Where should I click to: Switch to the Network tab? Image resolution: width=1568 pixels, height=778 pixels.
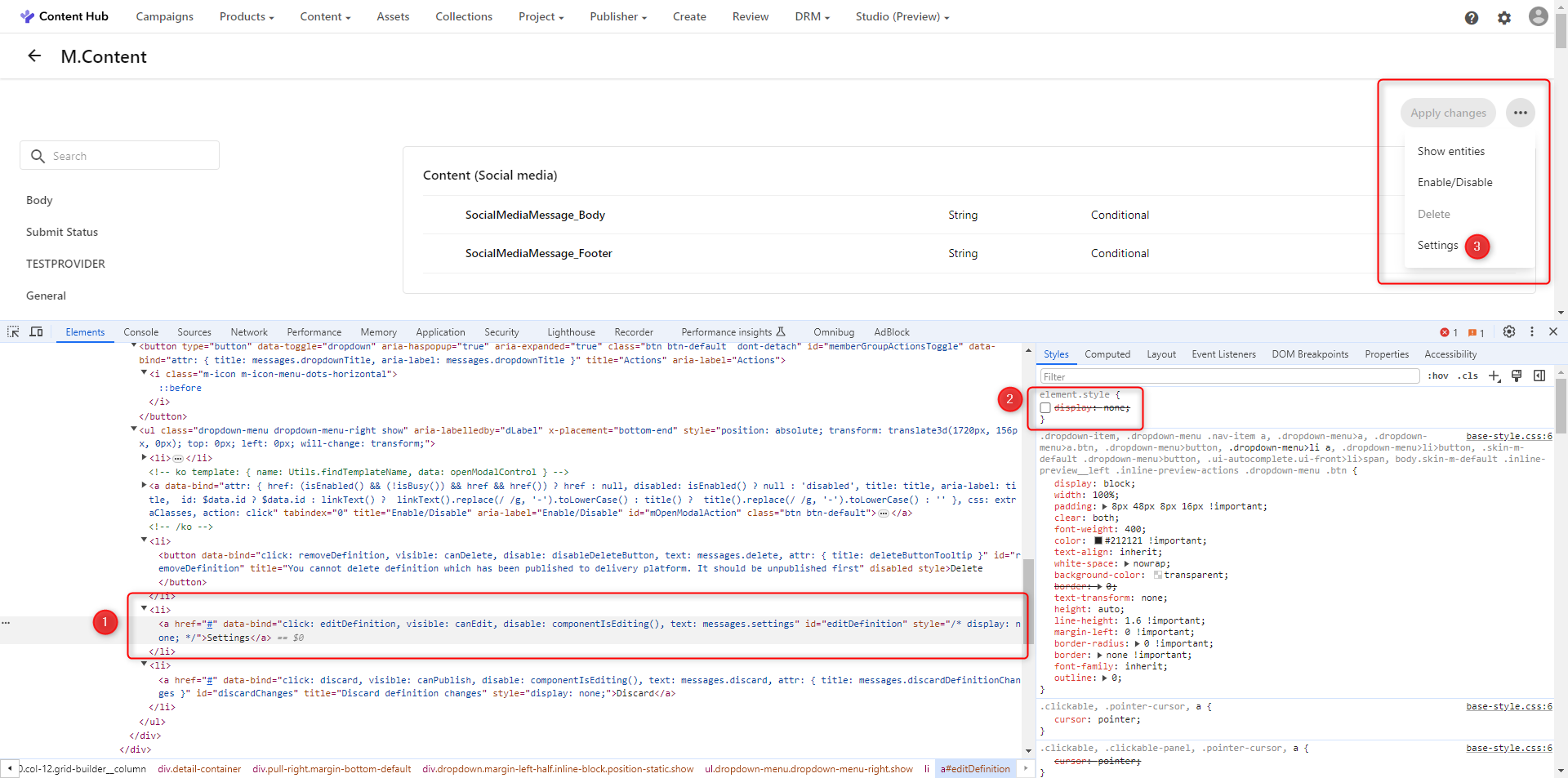coord(249,332)
